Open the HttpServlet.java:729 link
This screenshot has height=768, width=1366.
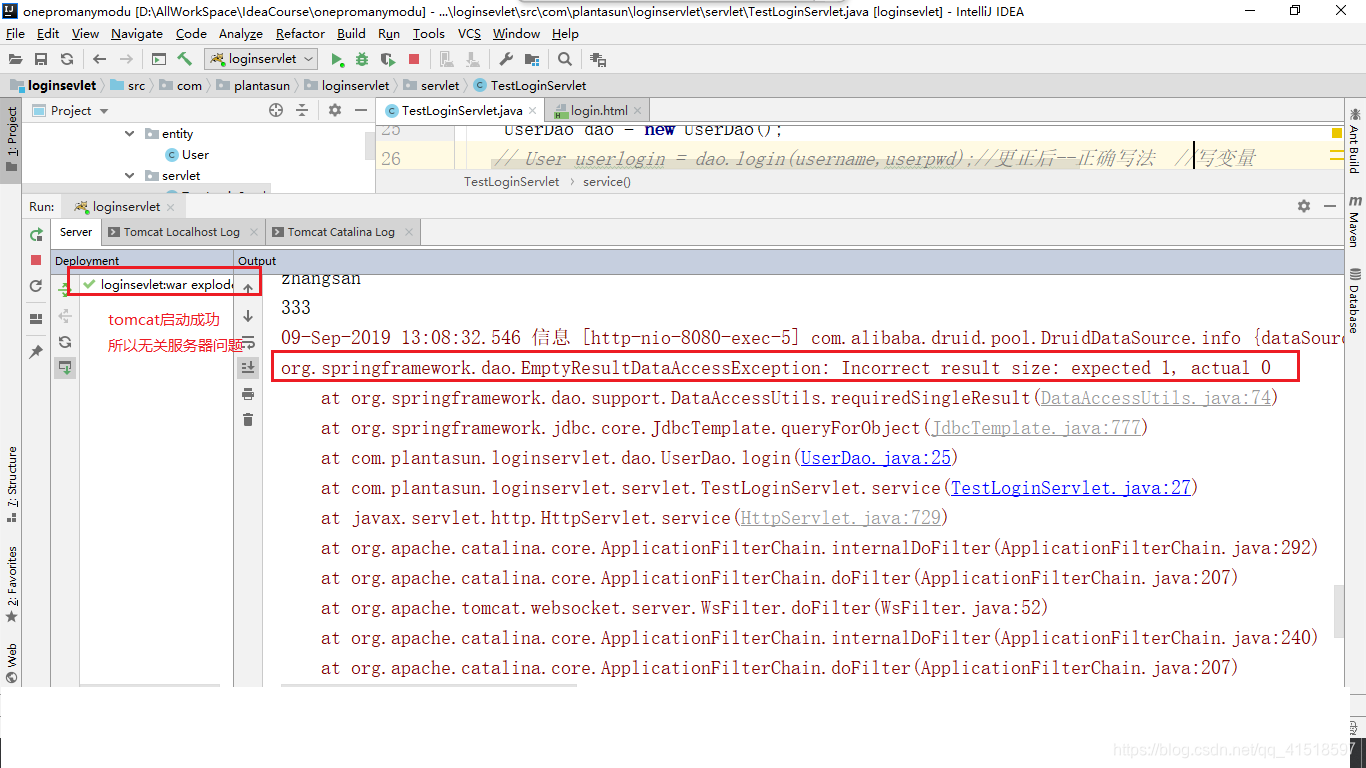839,518
